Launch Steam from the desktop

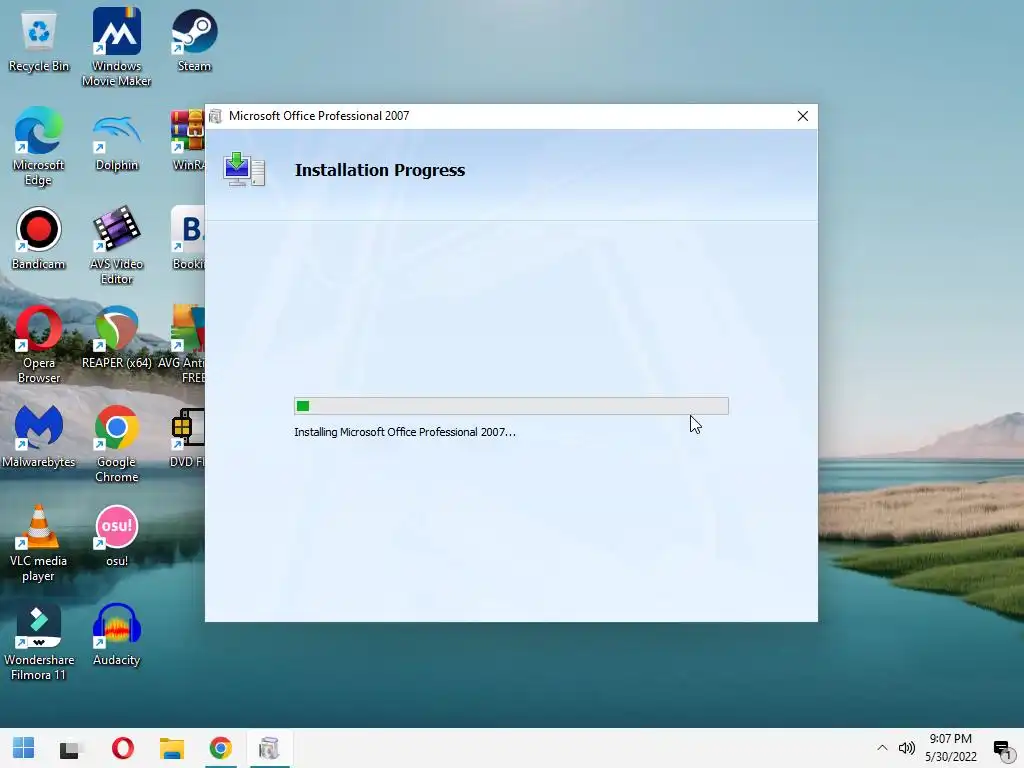(x=194, y=40)
